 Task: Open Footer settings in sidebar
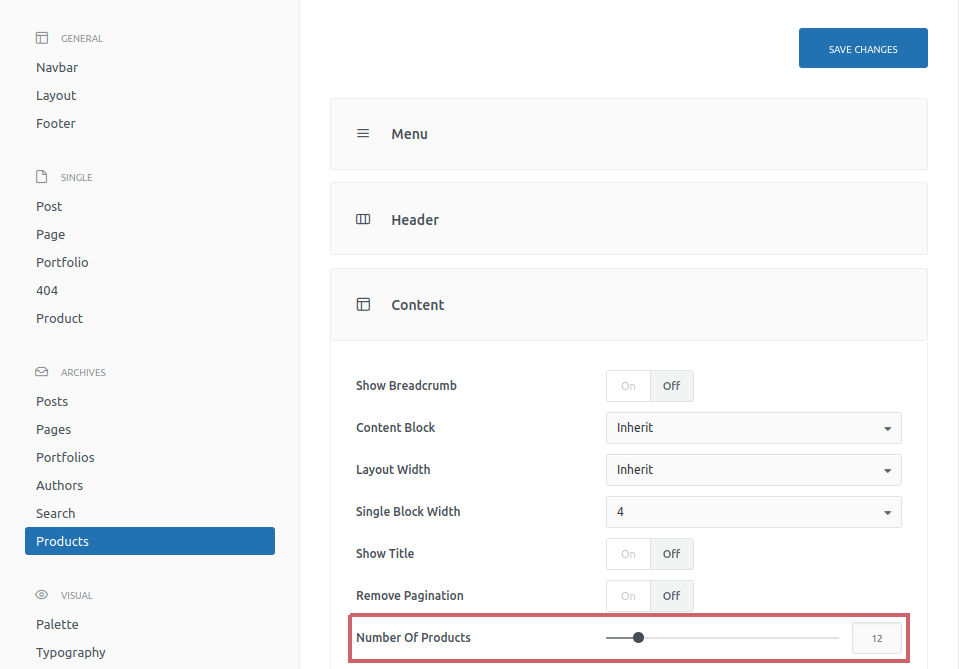pos(56,124)
